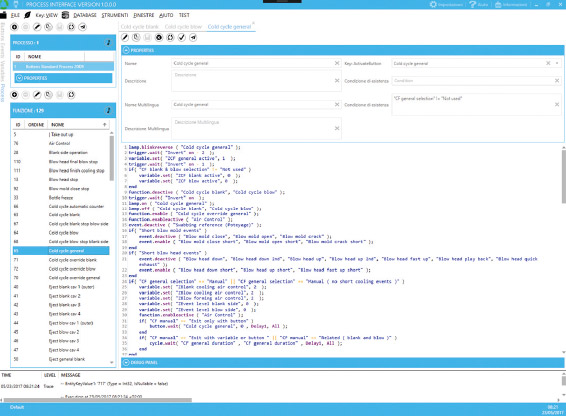Clear the empty Condition field with its X
Screen dimensions: 566x416
tap(557, 81)
